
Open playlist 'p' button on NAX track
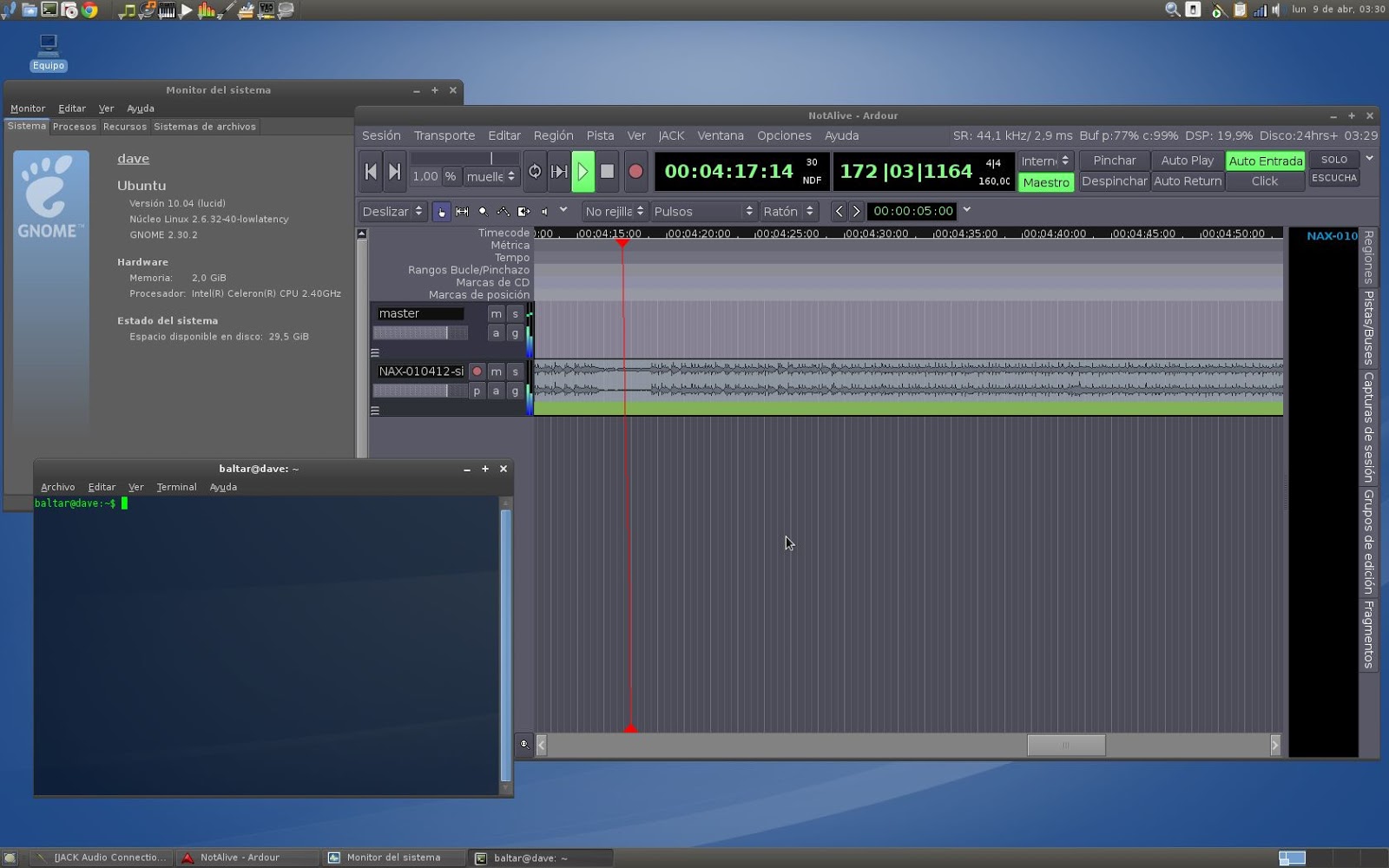click(x=477, y=391)
